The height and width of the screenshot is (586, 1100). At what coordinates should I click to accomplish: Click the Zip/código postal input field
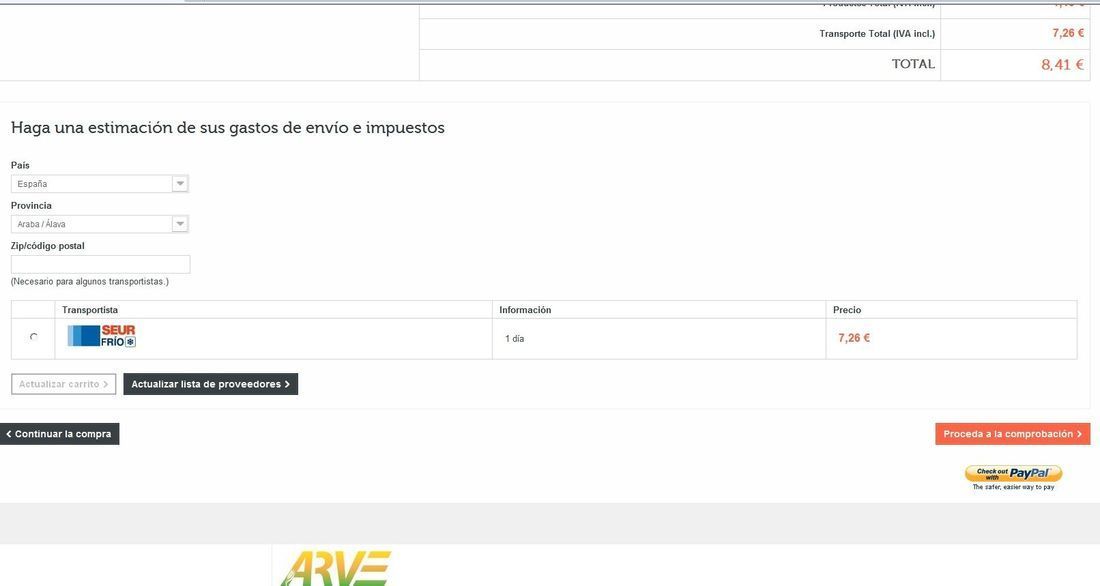point(100,265)
